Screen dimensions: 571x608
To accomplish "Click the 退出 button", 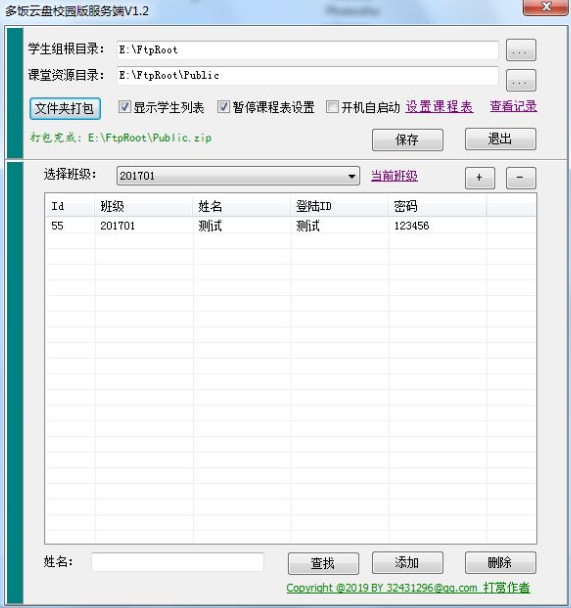I will 500,139.
